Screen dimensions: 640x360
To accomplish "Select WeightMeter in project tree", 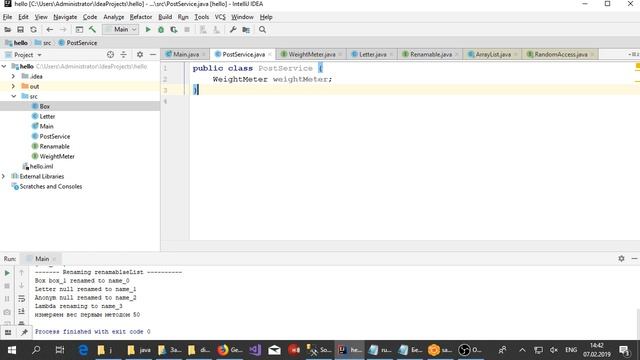I will coord(57,156).
